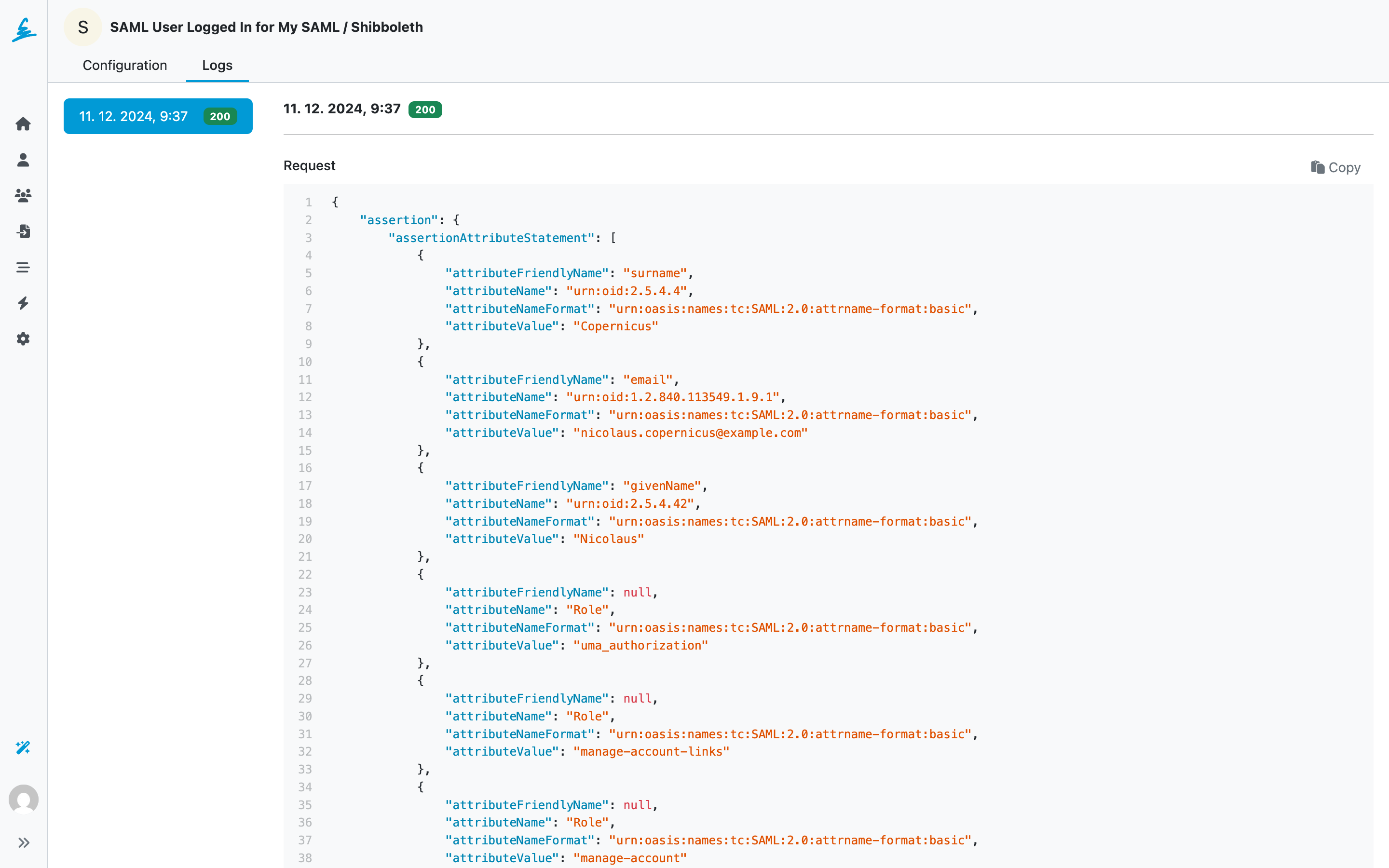Click "nicolaus.copernicus@example.com" value
Image resolution: width=1389 pixels, height=868 pixels.
point(691,433)
